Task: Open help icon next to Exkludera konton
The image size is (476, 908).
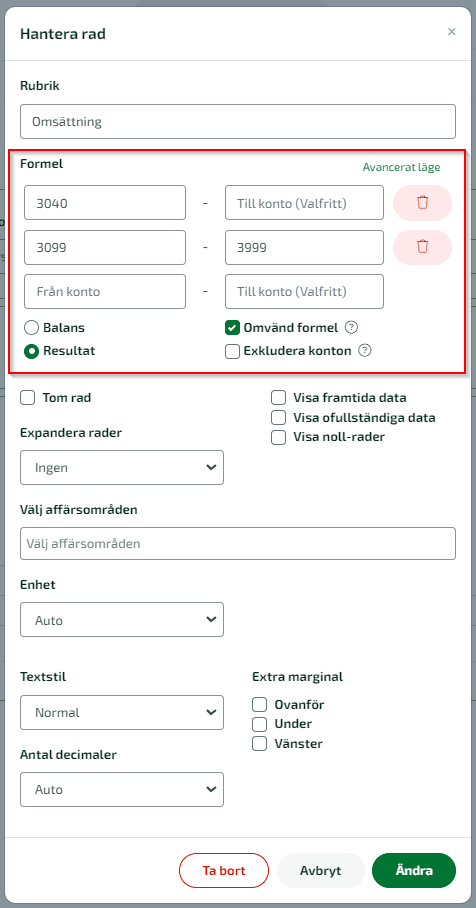Action: coord(364,350)
